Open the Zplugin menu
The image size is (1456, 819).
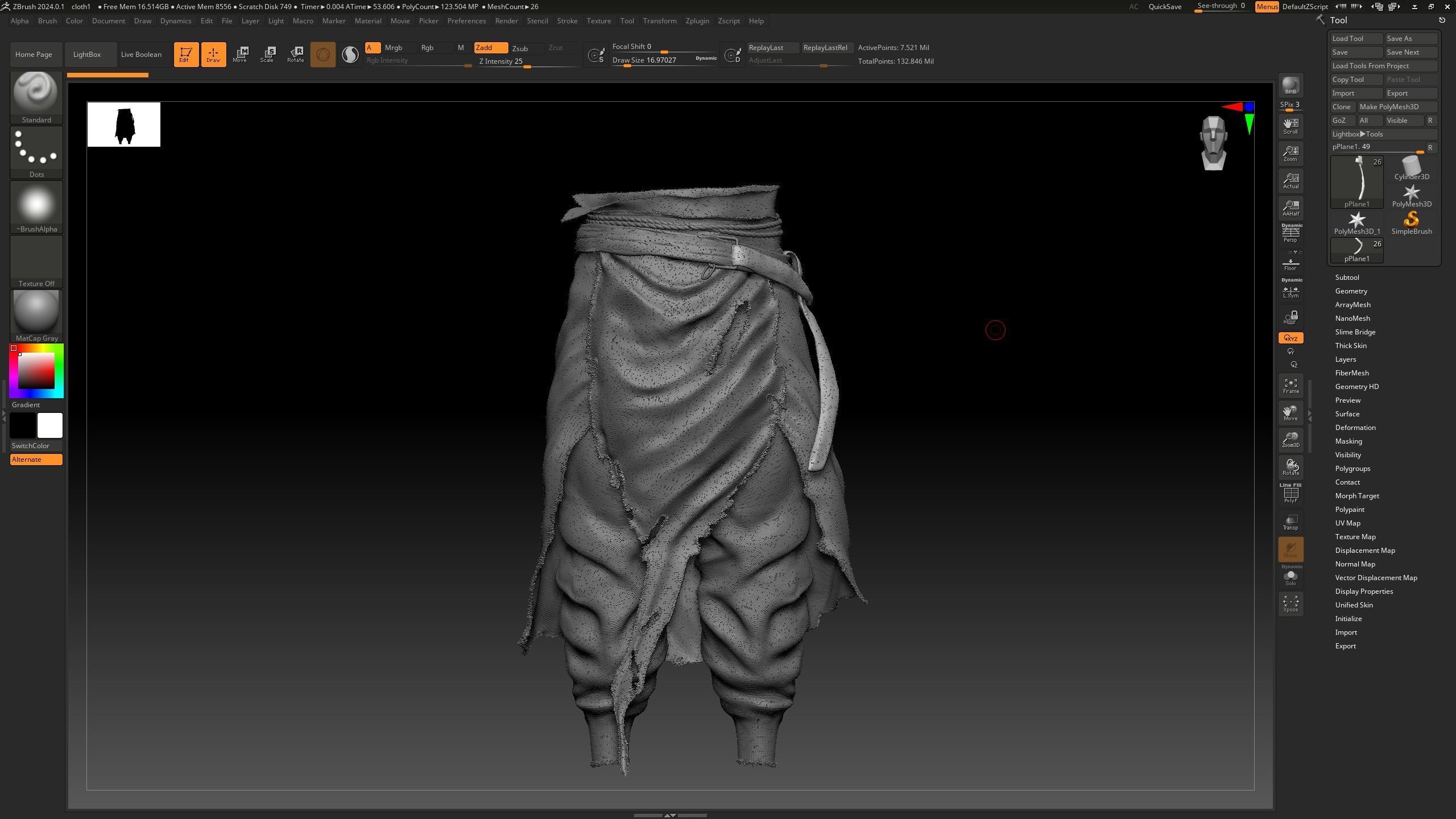coord(697,21)
